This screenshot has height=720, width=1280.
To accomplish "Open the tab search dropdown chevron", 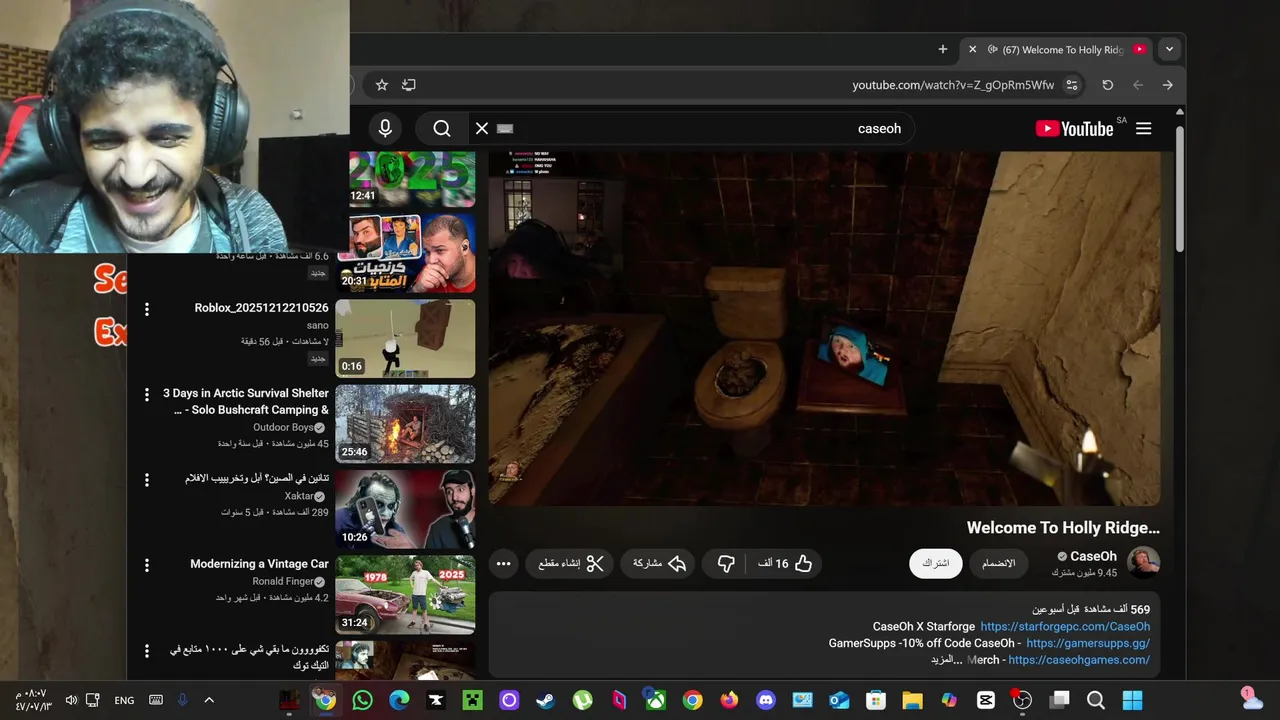I will click(1169, 49).
